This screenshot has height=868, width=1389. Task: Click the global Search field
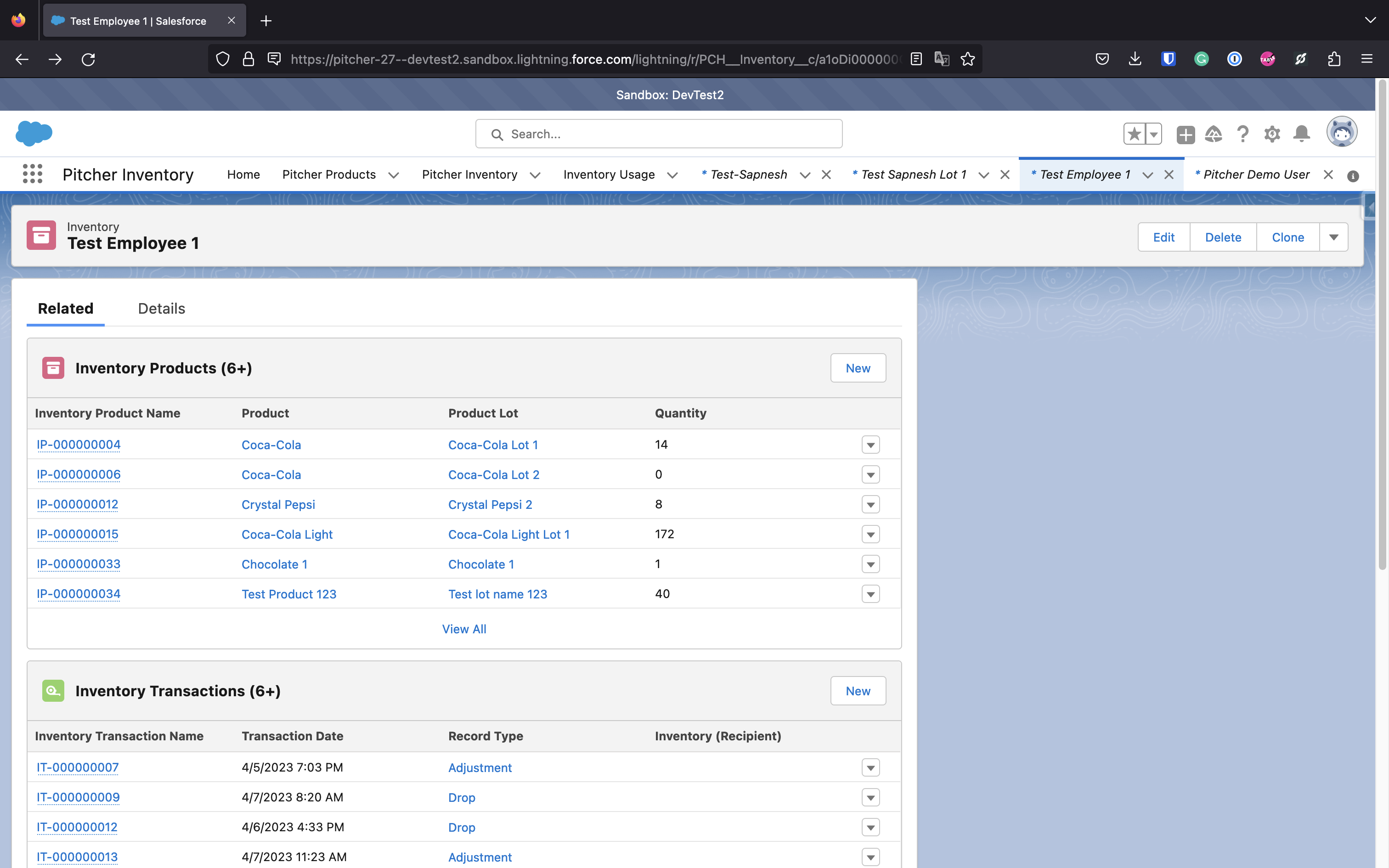coord(658,134)
